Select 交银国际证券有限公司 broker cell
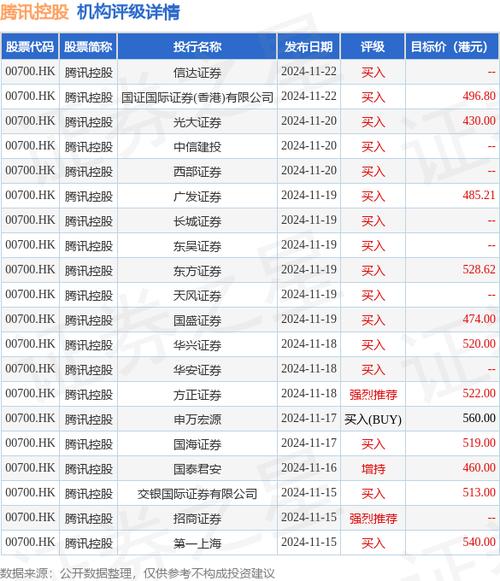Image resolution: width=500 pixels, height=581 pixels. click(197, 494)
